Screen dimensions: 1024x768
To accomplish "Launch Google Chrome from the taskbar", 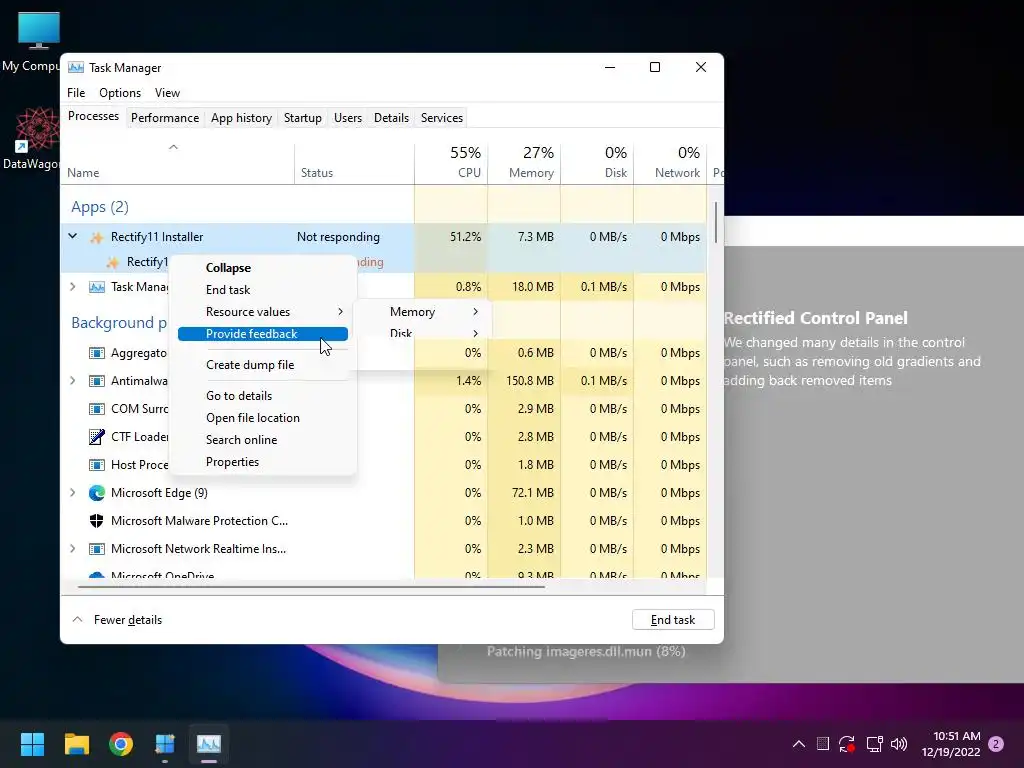I will coord(121,744).
